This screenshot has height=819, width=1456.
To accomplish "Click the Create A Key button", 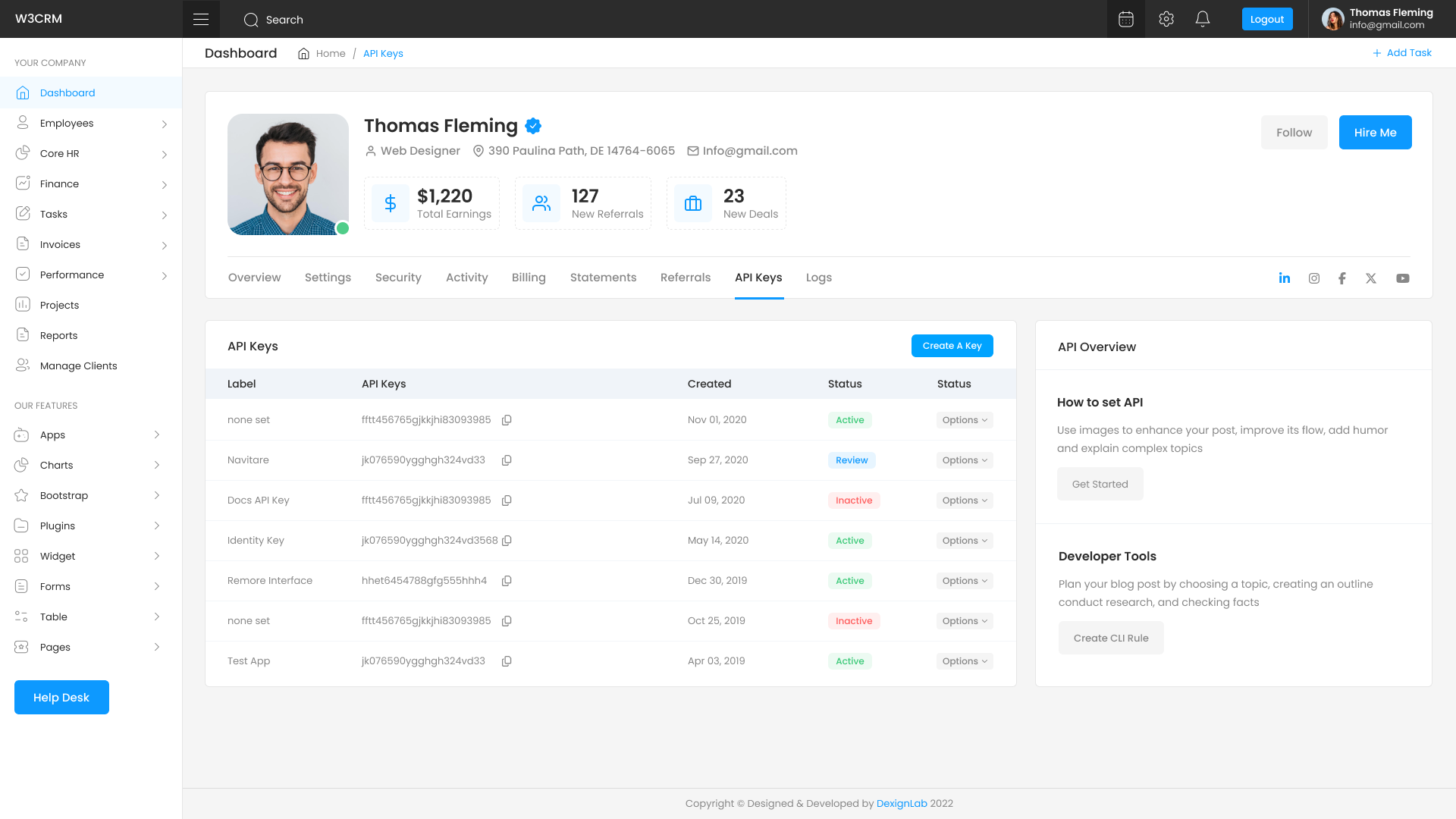I will 952,346.
